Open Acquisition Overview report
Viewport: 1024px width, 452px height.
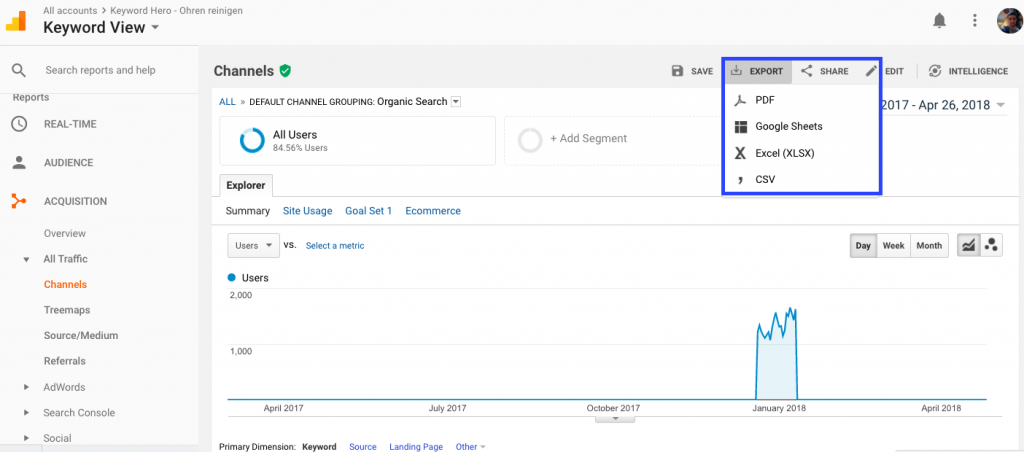click(65, 233)
